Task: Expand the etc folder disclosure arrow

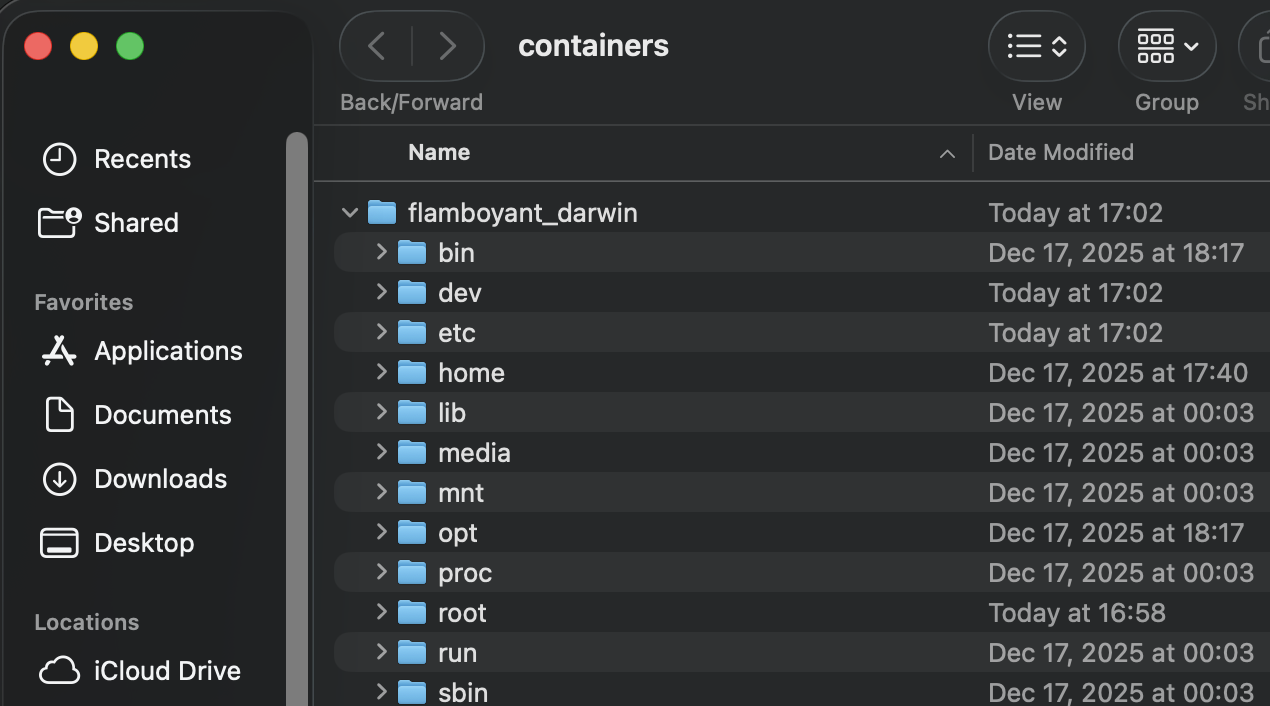Action: tap(381, 332)
